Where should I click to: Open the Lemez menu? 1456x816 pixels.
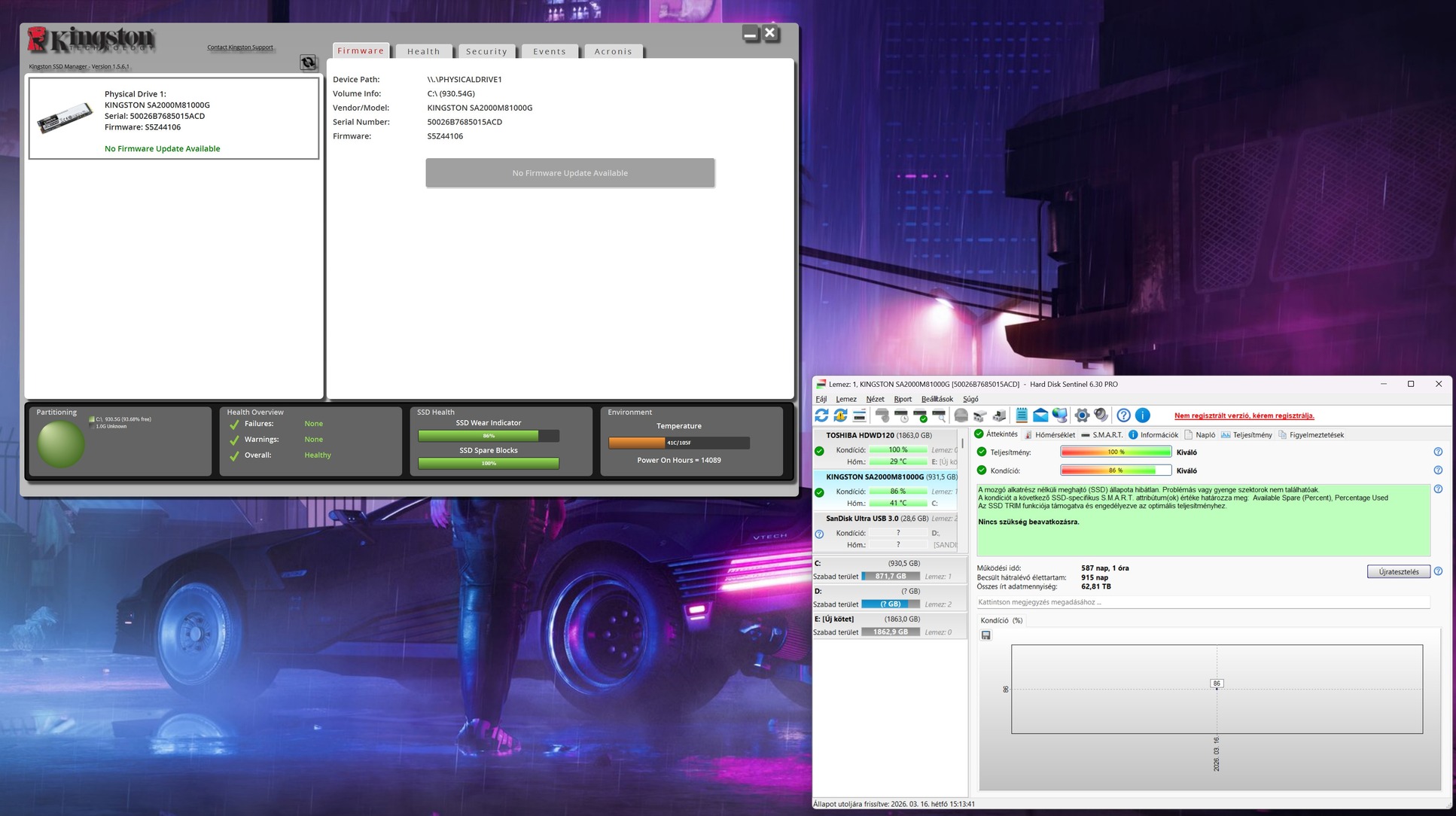click(845, 400)
